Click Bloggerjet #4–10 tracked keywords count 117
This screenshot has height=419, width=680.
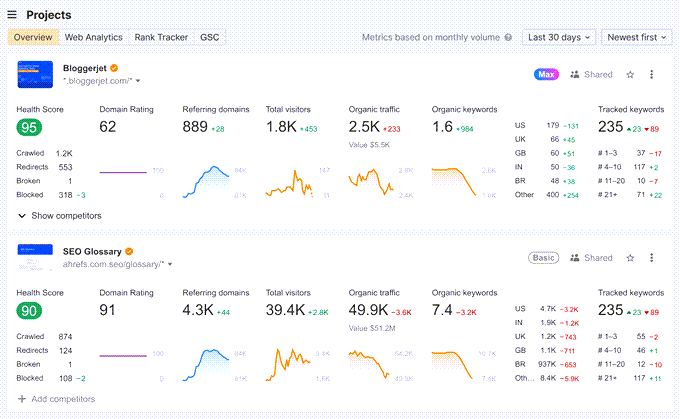(639, 167)
